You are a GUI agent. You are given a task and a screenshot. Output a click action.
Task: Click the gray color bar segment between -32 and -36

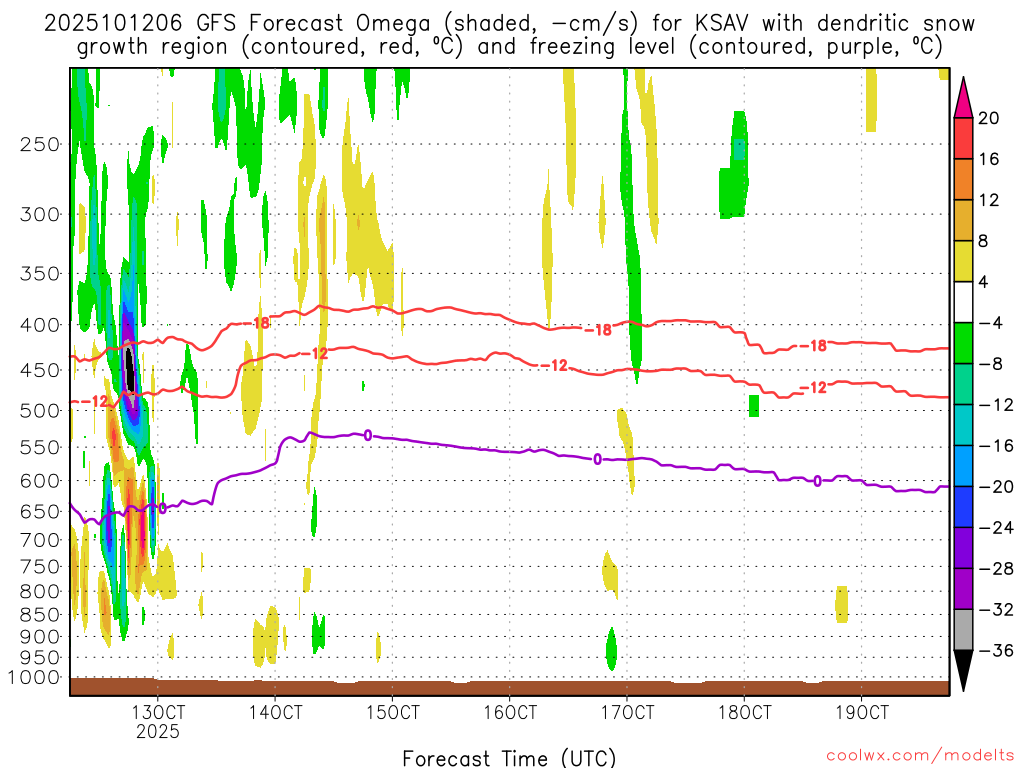point(963,630)
